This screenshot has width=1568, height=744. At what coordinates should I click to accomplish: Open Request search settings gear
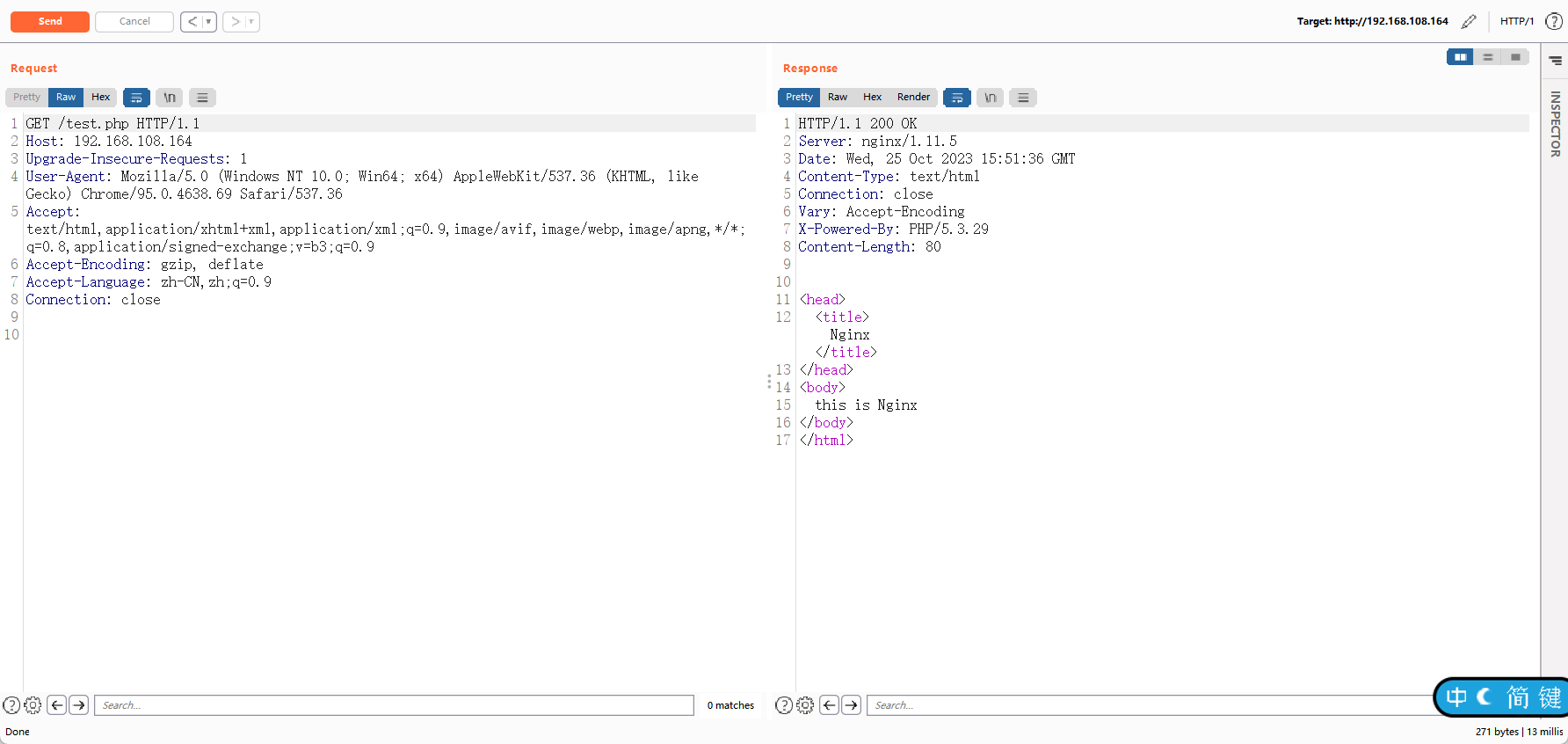(33, 705)
